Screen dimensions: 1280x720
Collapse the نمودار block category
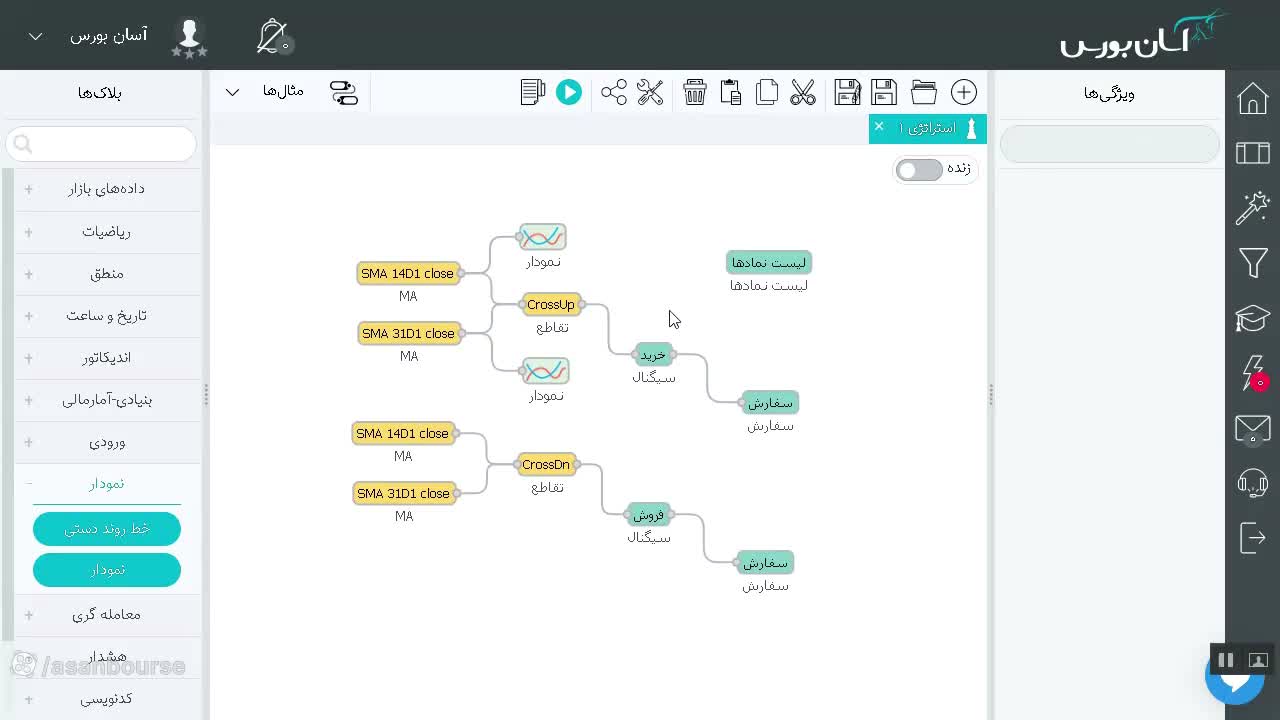coord(107,484)
